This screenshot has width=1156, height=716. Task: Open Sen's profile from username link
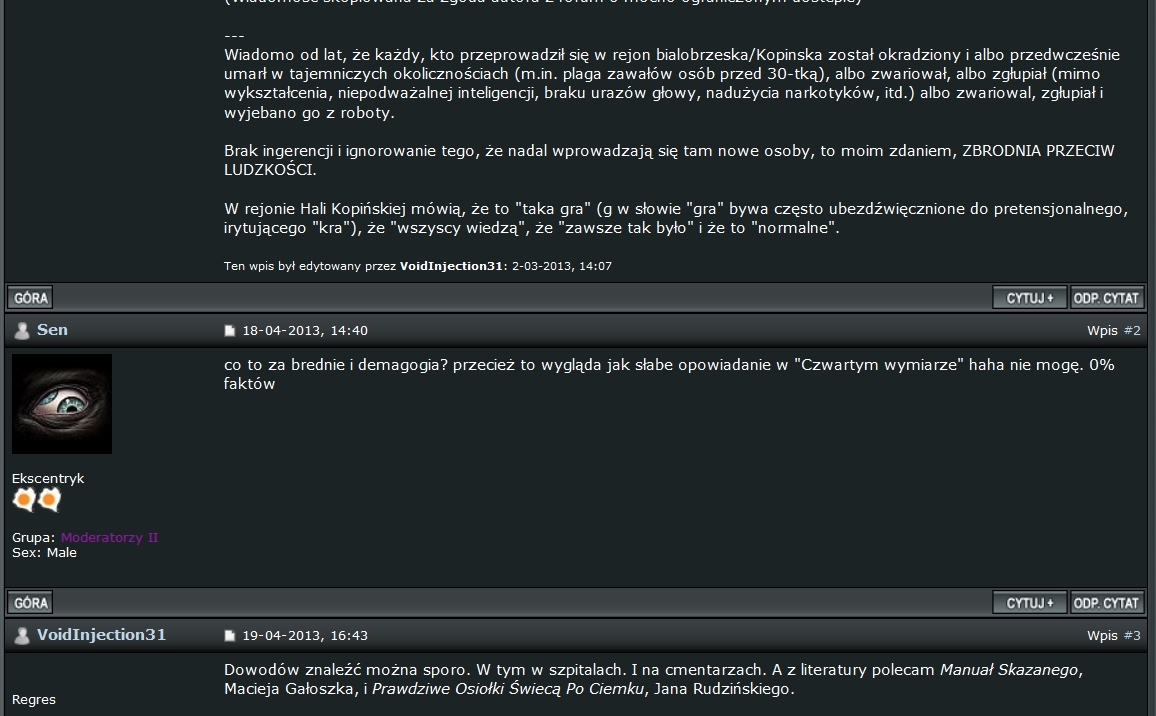click(x=52, y=330)
